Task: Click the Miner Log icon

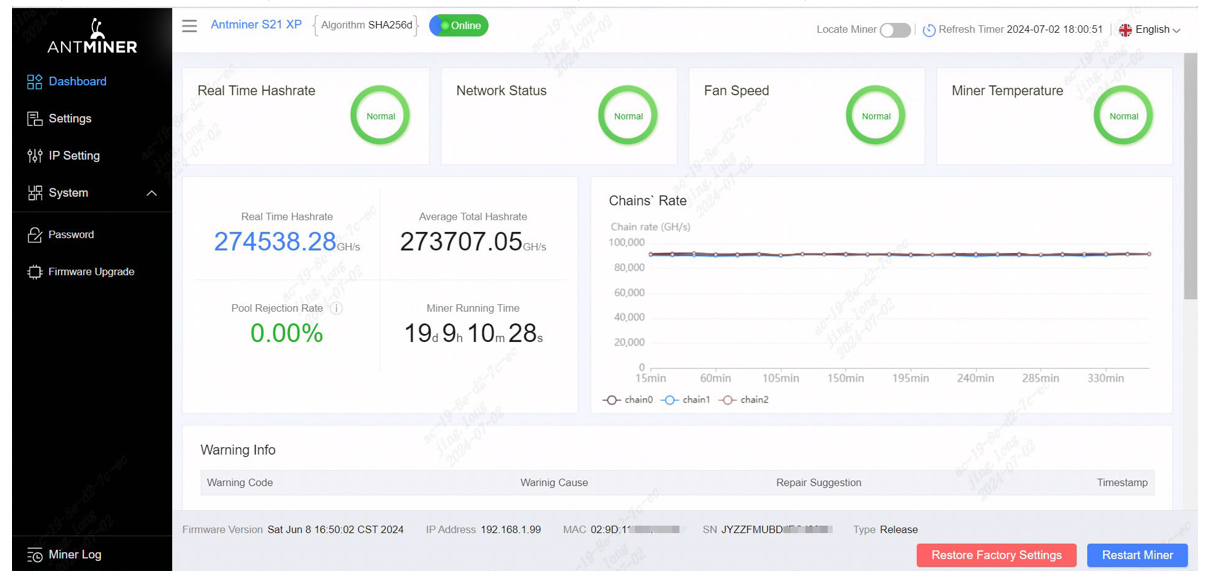Action: [35, 555]
